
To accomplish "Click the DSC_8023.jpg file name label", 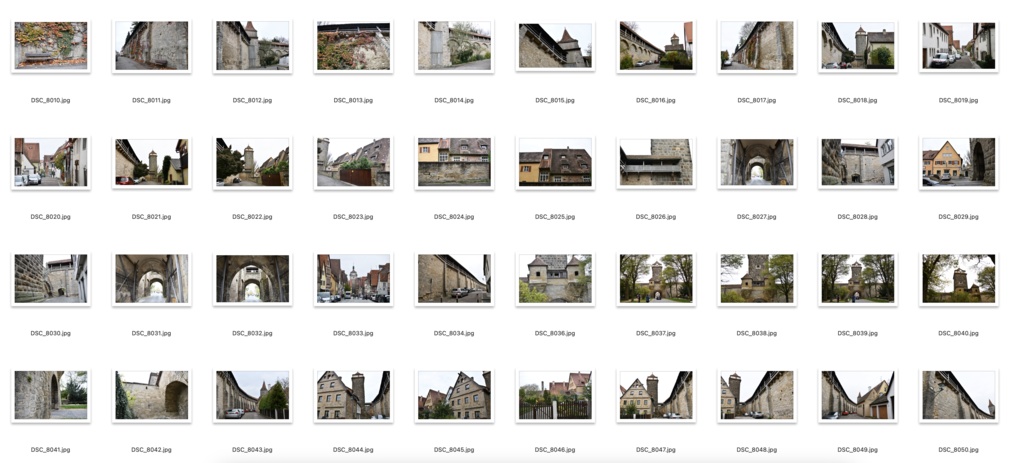I will [353, 217].
